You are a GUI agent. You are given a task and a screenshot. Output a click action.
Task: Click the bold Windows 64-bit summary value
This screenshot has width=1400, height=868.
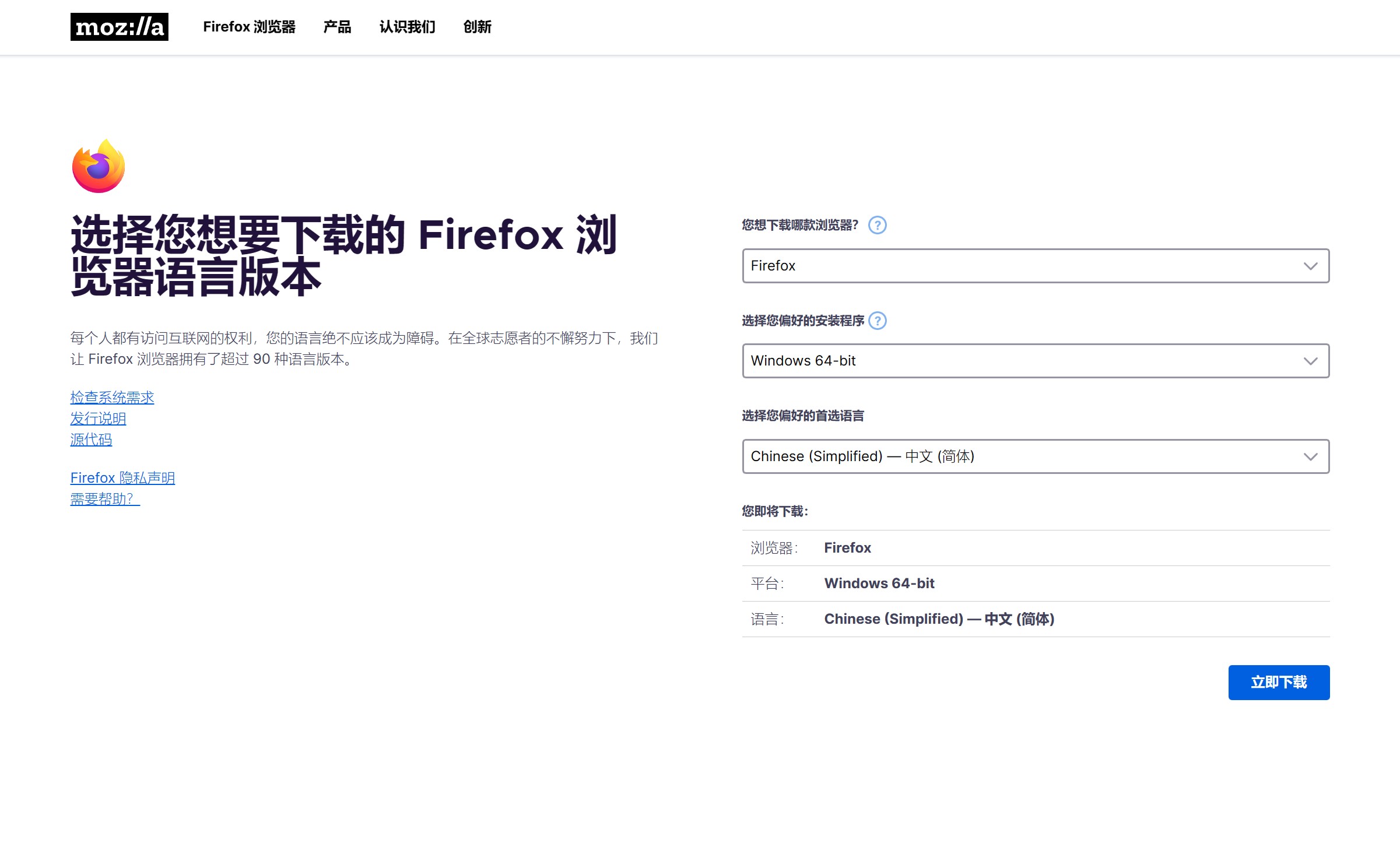click(x=879, y=584)
